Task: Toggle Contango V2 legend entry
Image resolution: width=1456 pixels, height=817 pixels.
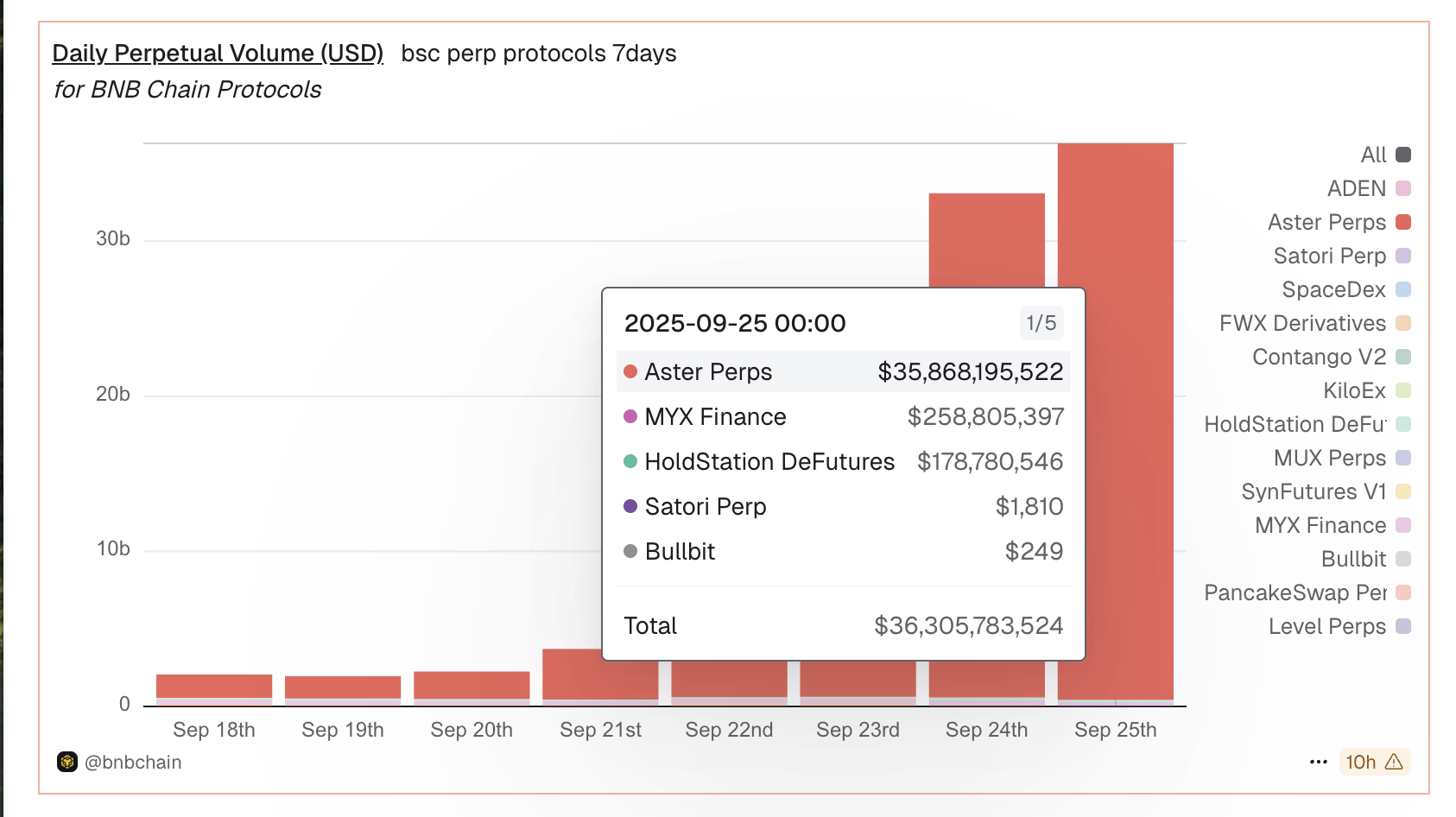Action: click(1330, 357)
